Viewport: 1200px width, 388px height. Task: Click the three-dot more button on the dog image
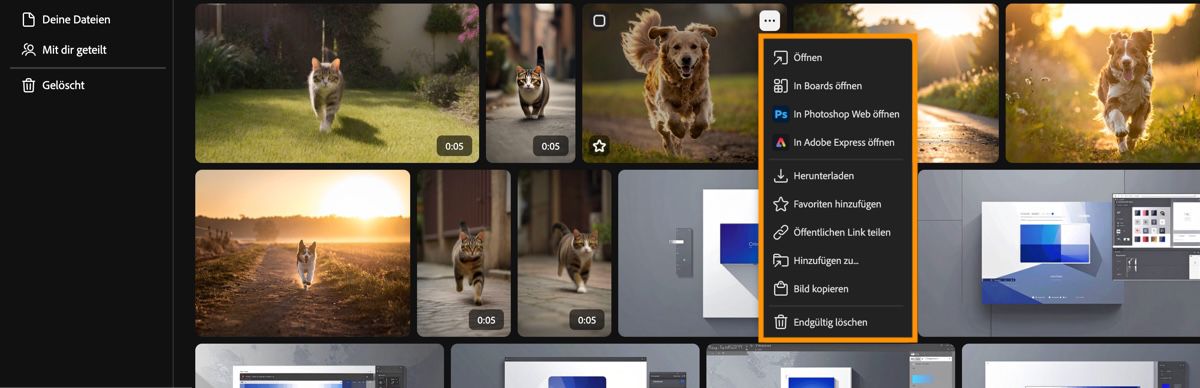[x=769, y=20]
